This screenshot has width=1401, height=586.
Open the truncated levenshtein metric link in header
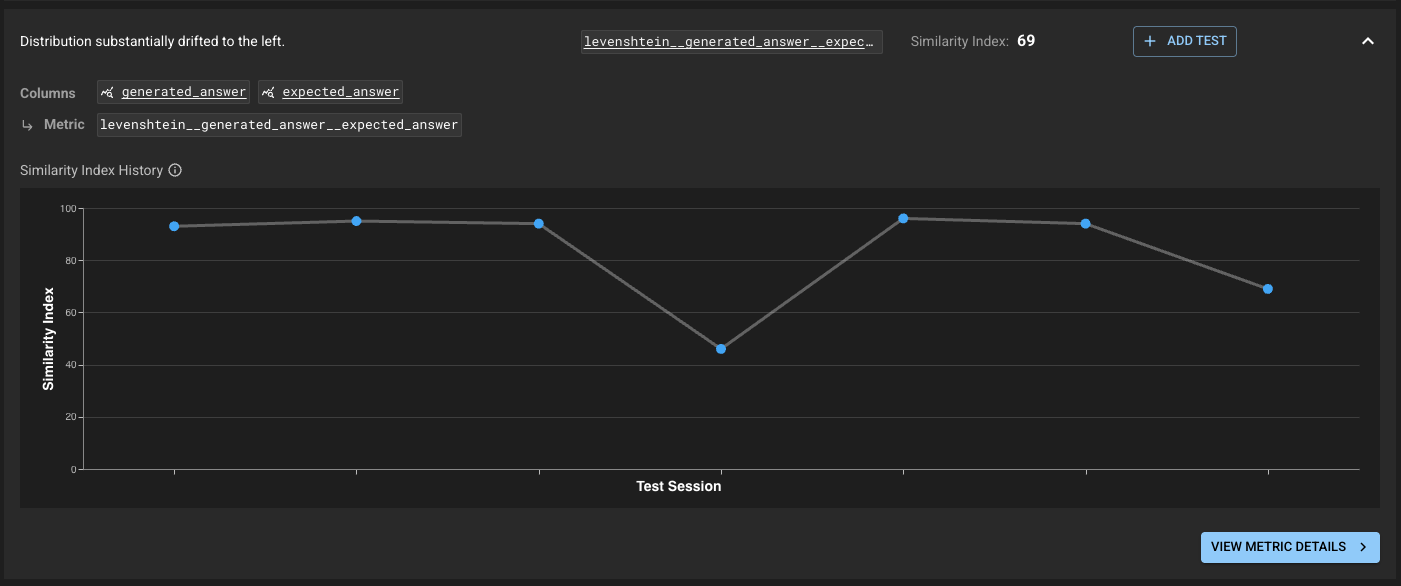(x=731, y=41)
